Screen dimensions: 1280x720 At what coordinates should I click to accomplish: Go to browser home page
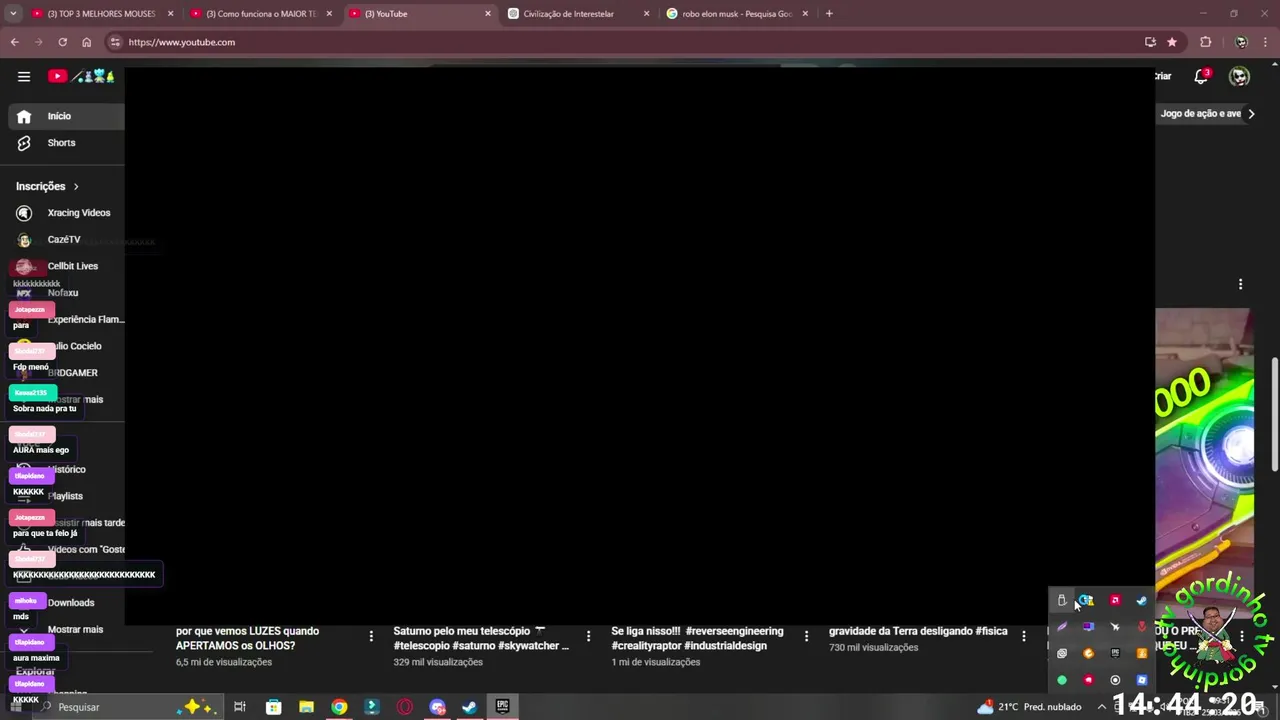point(87,42)
